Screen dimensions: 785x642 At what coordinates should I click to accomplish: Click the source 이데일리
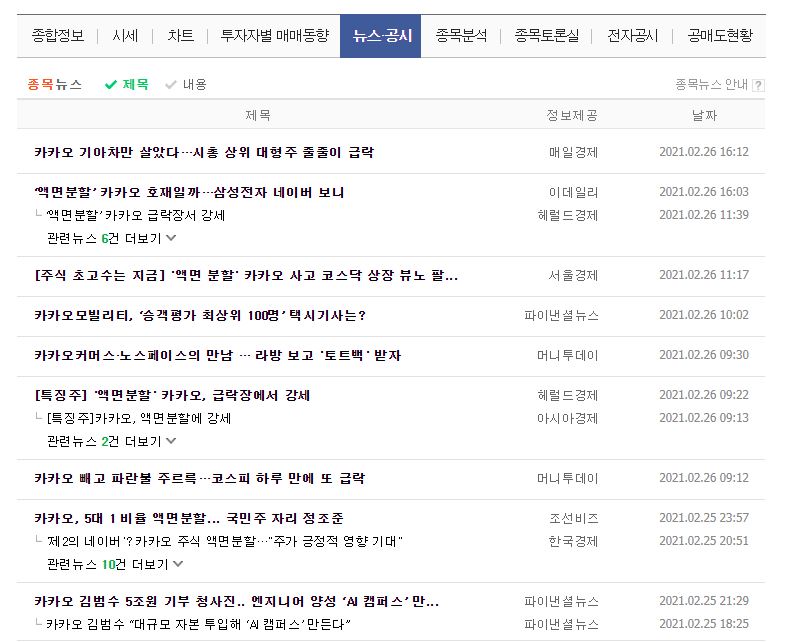point(573,192)
